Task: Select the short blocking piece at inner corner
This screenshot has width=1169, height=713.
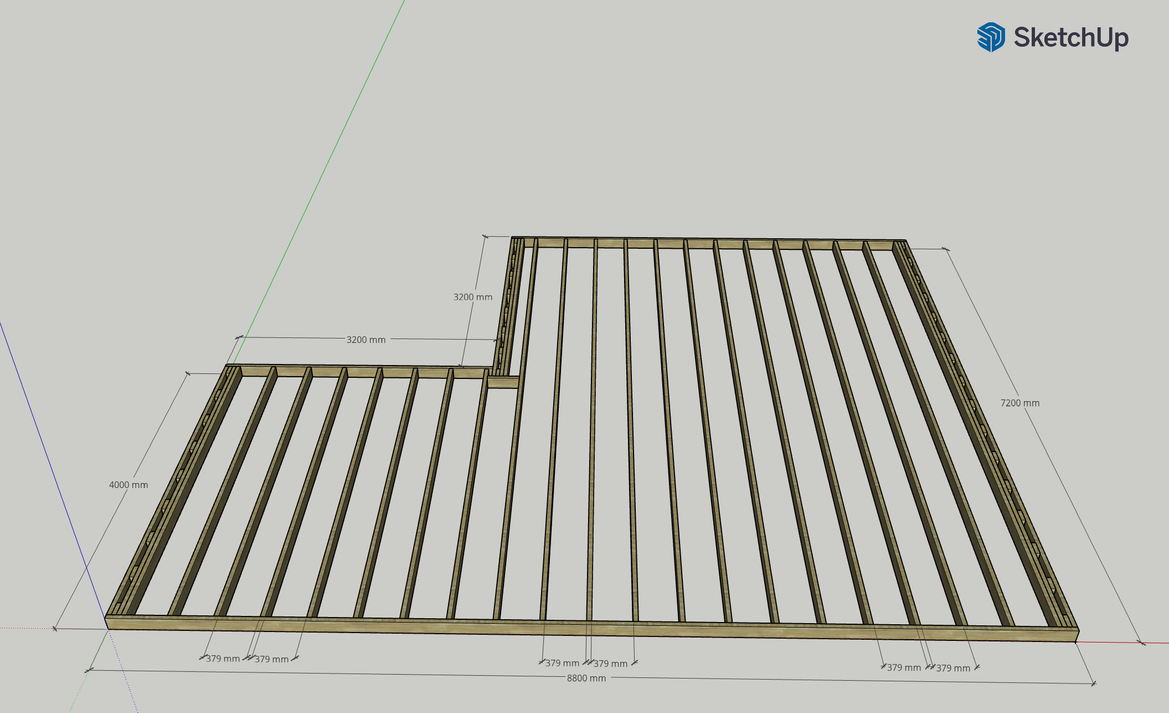Action: coord(503,381)
